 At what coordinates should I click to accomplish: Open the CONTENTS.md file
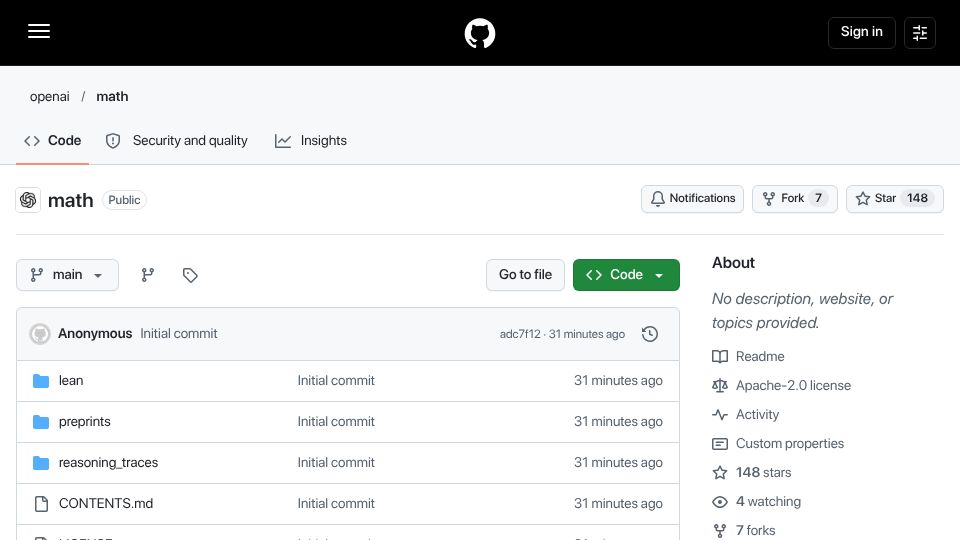pos(106,504)
